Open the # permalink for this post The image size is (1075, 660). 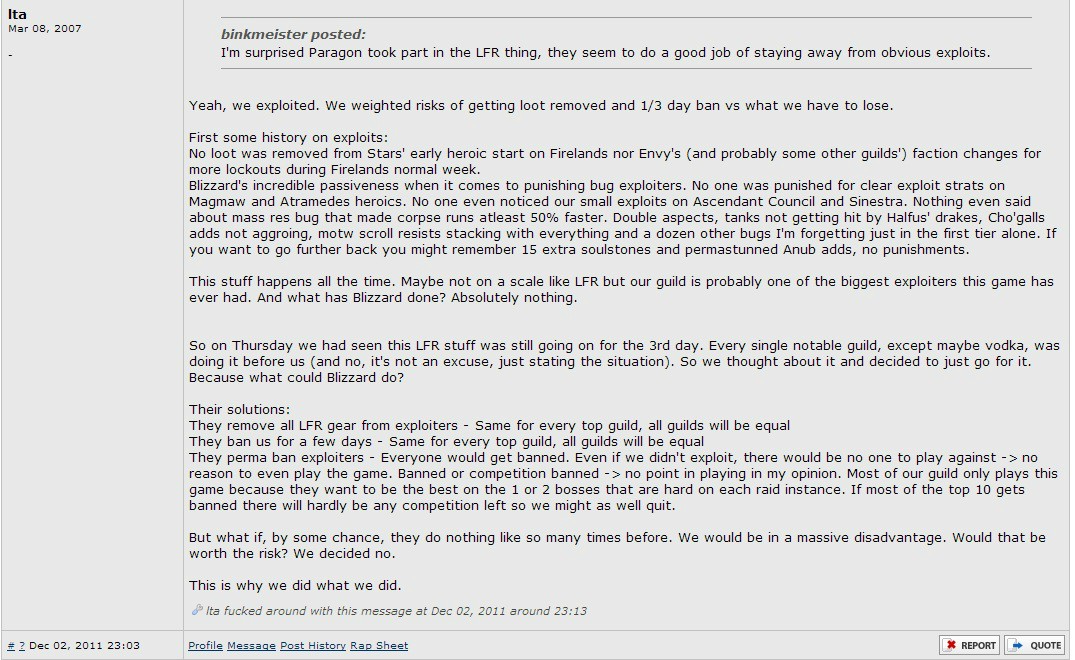11,646
